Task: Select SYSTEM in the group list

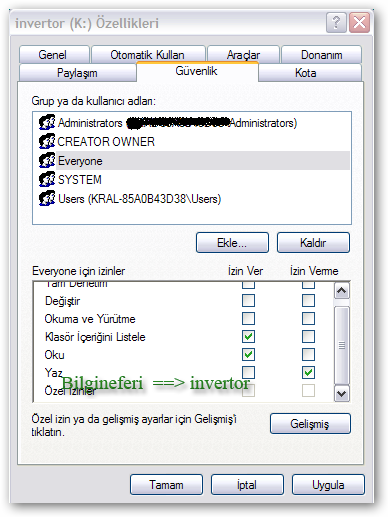Action: tap(192, 180)
